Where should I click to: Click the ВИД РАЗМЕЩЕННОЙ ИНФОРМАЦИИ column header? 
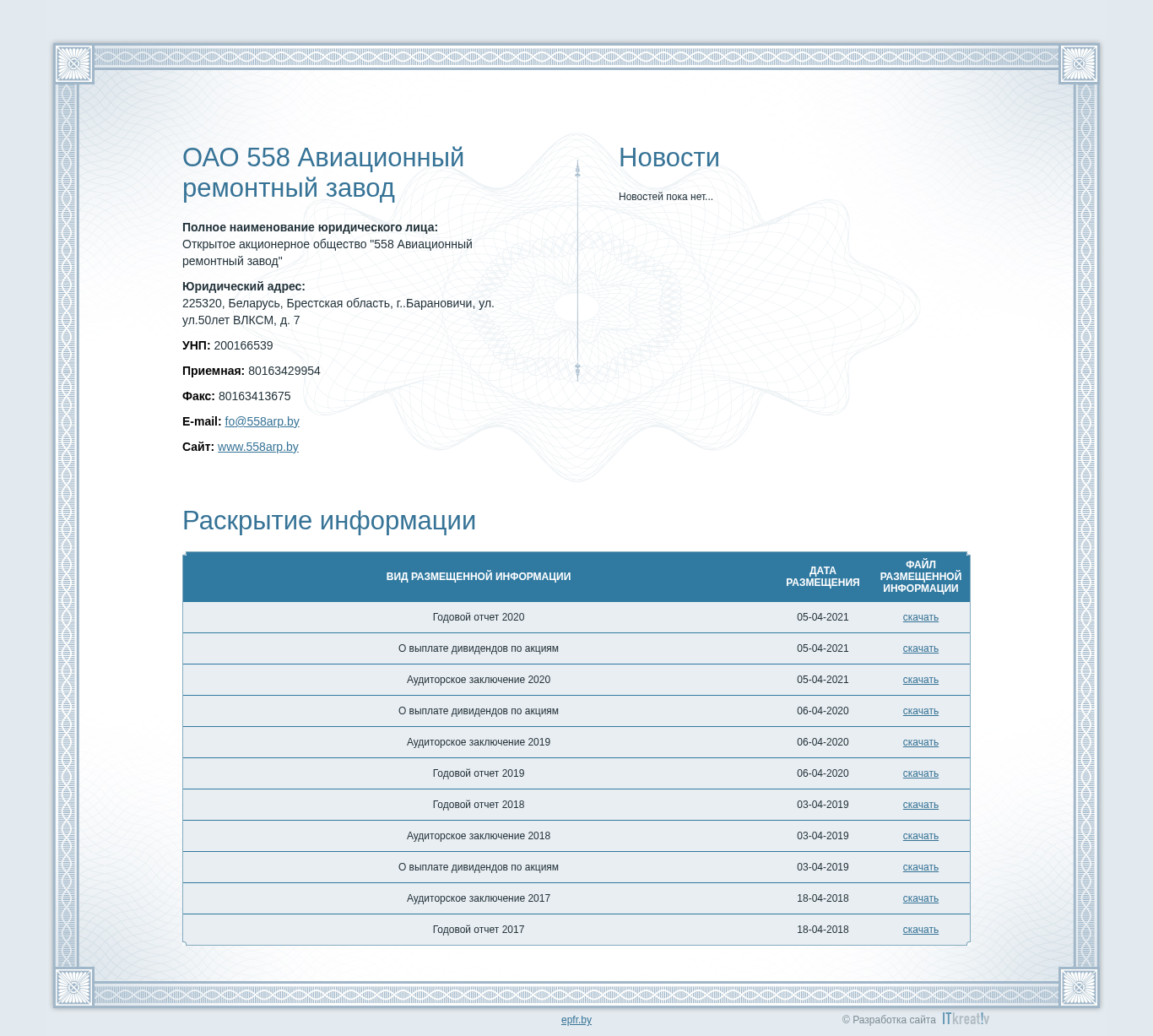point(479,577)
